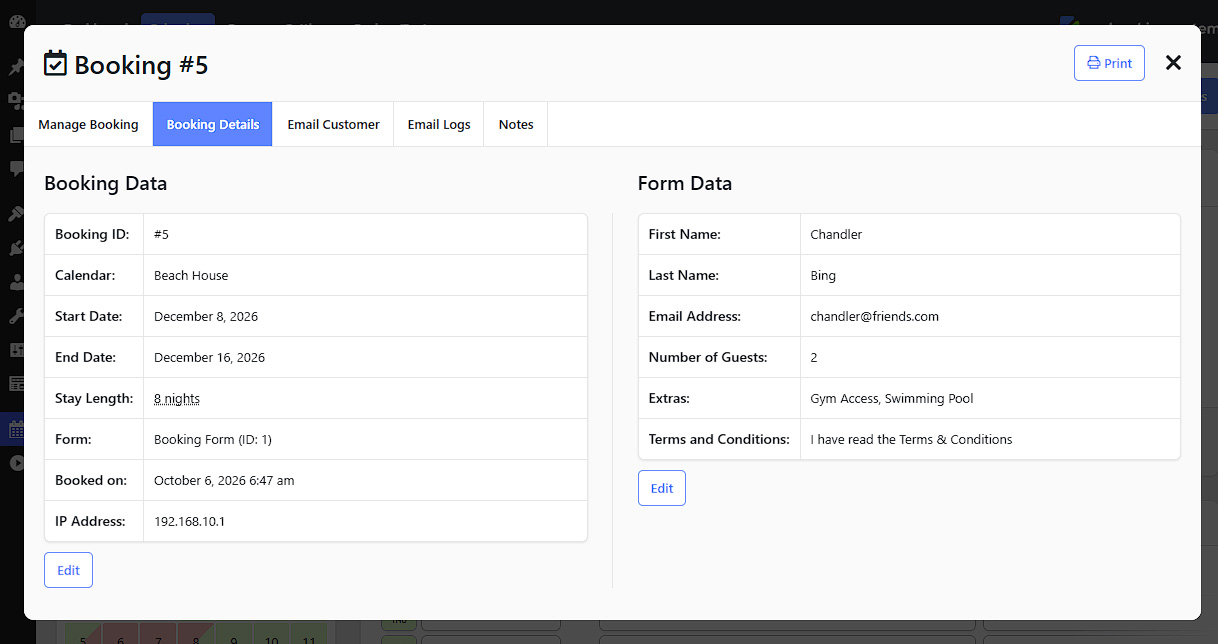
Task: Click the Form Data heading
Action: coord(685,183)
